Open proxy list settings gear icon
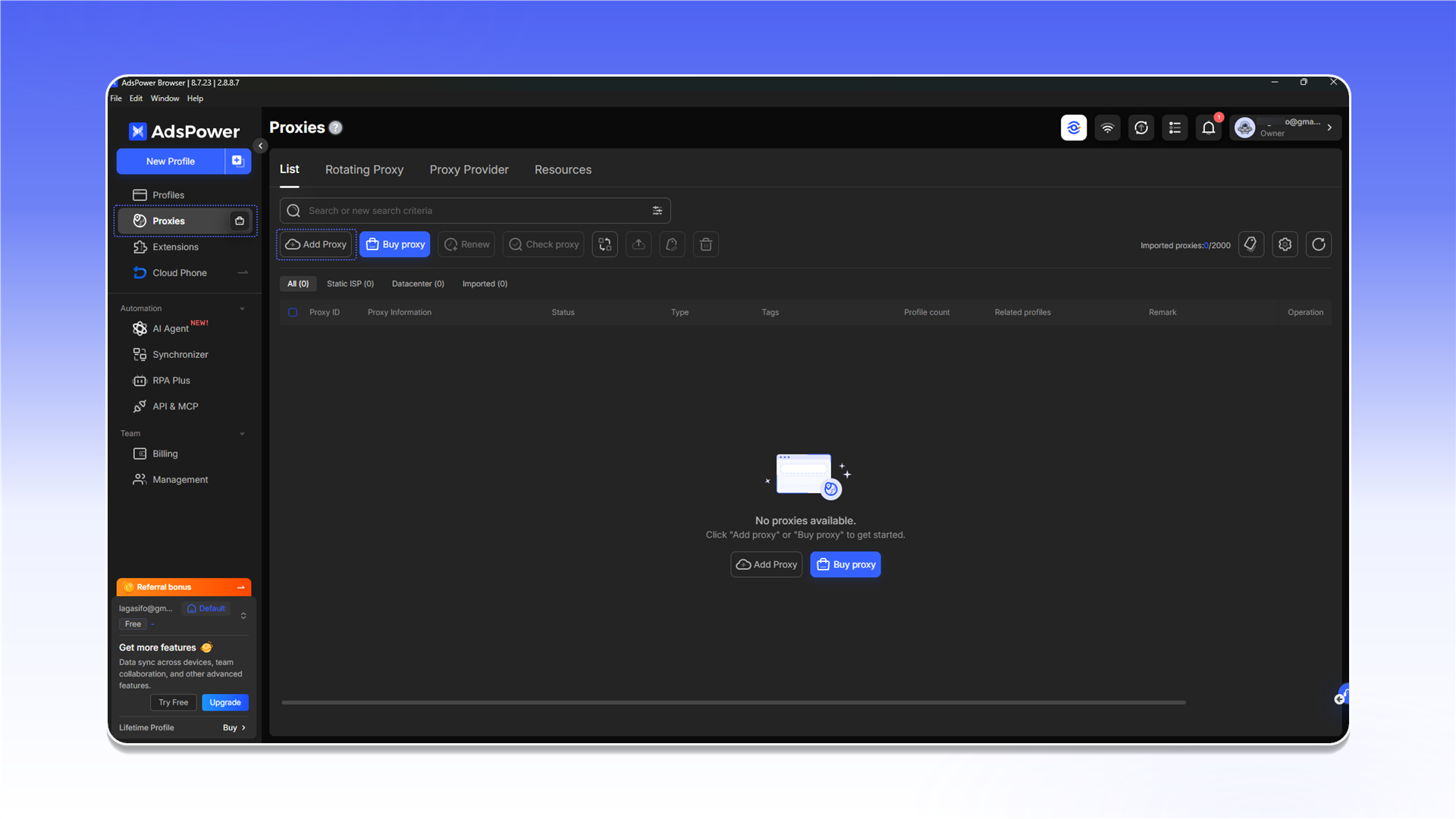This screenshot has width=1456, height=819. pyautogui.click(x=1285, y=244)
